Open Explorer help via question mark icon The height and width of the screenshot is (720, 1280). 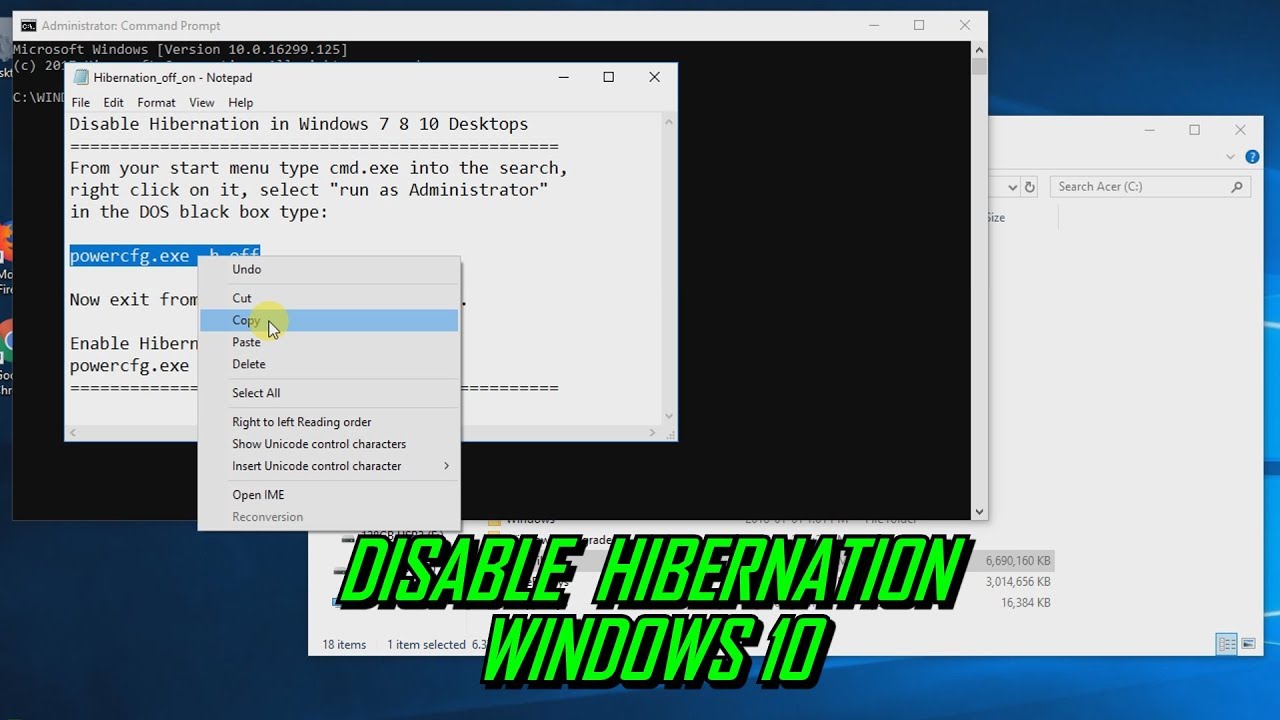click(x=1252, y=157)
